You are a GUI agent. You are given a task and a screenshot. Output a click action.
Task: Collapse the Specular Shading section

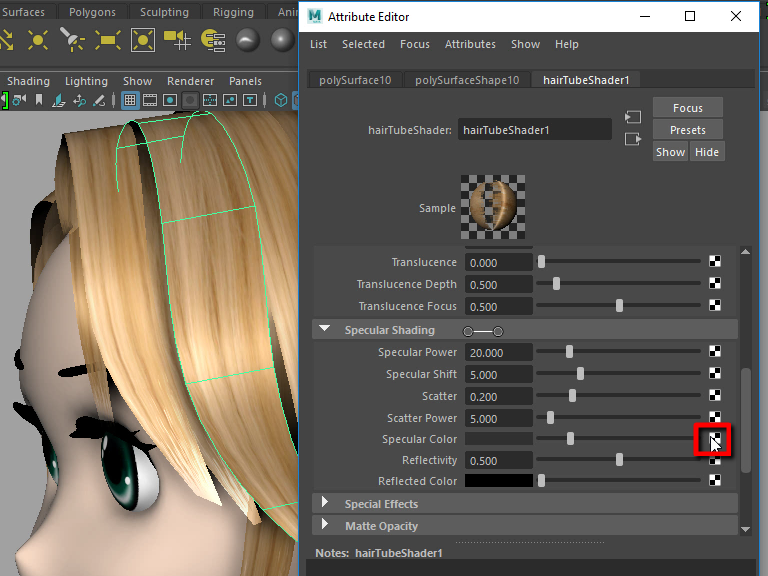pos(325,329)
